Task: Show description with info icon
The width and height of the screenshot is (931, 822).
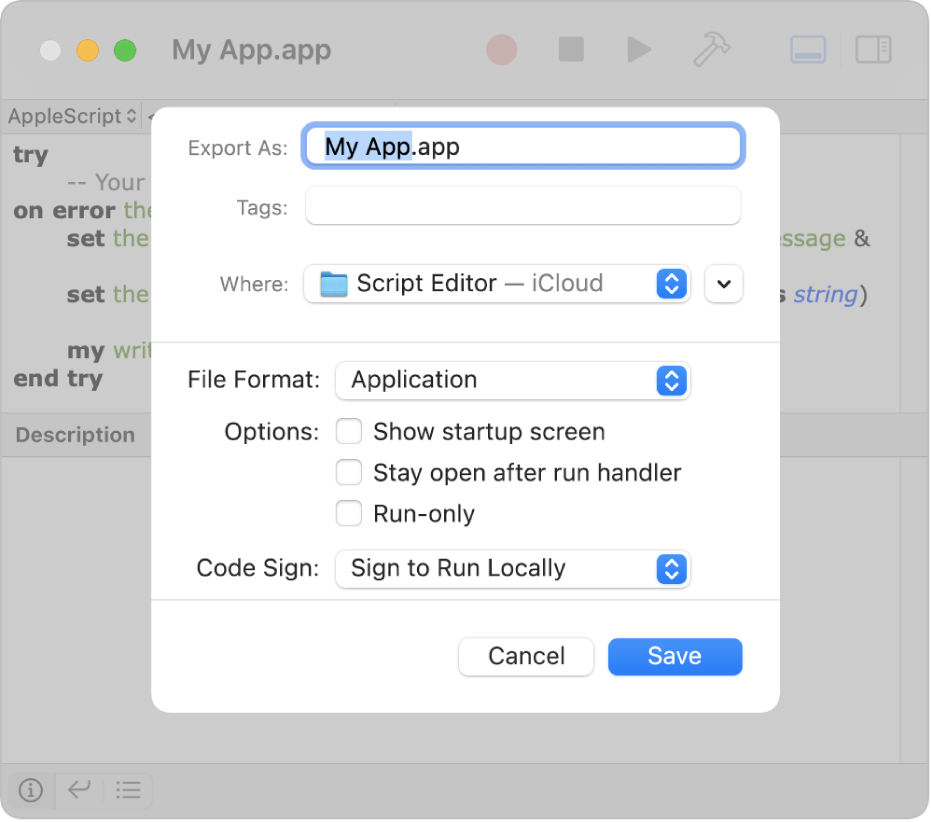Action: [31, 790]
